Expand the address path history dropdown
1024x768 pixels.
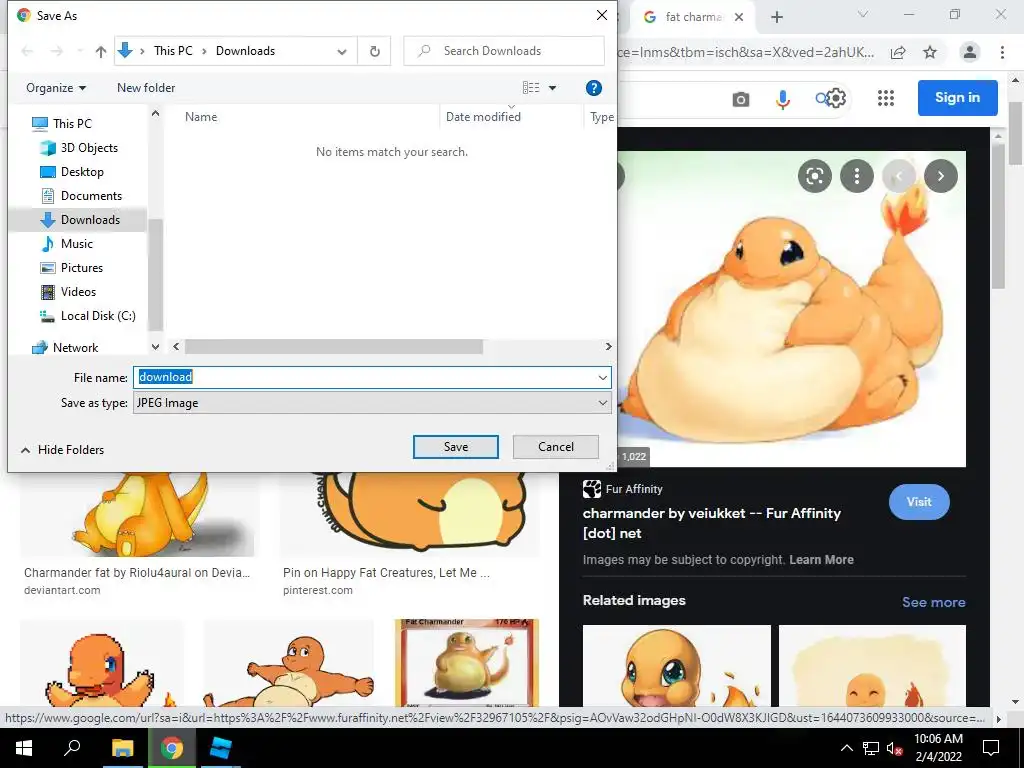(x=342, y=52)
